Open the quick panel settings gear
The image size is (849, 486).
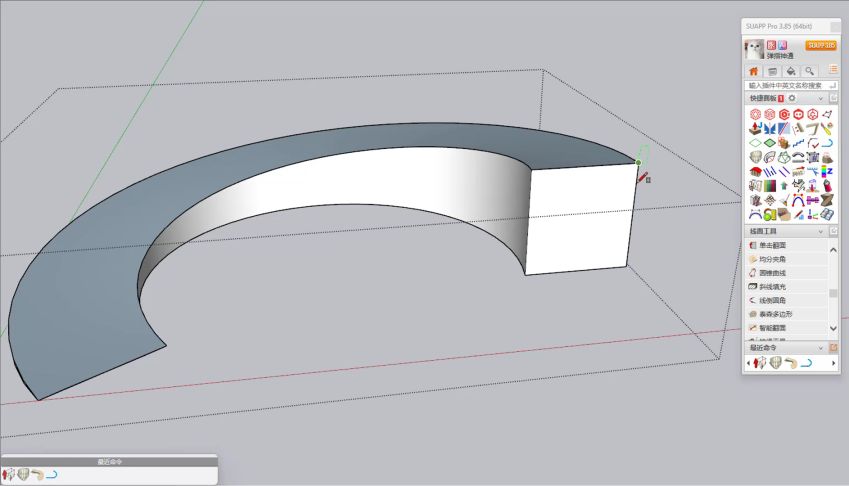pyautogui.click(x=792, y=98)
